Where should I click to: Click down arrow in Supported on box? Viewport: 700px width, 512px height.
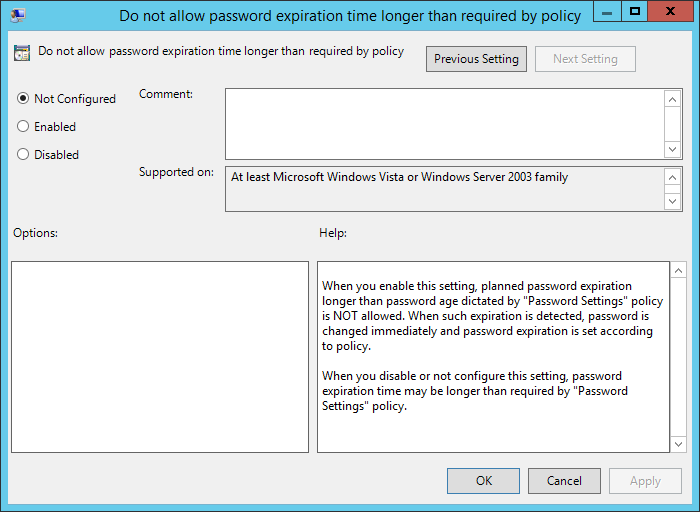tap(673, 201)
